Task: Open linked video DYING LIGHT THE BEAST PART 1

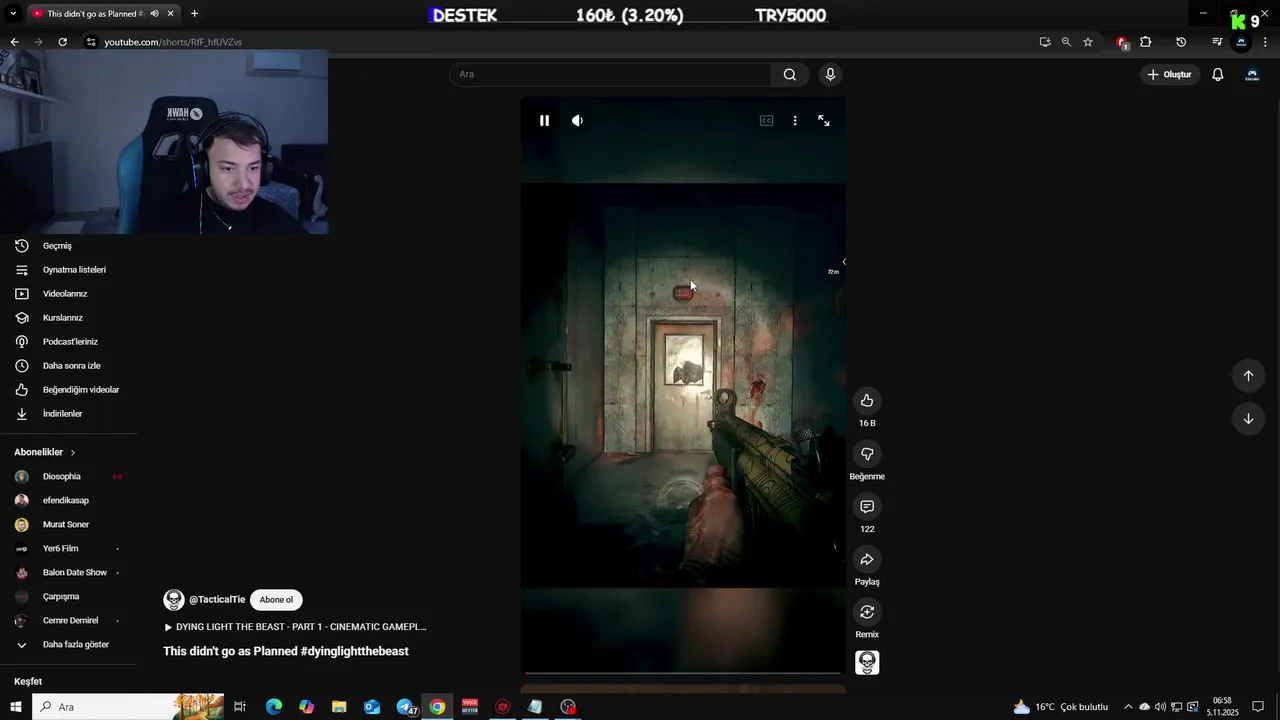Action: [x=296, y=627]
